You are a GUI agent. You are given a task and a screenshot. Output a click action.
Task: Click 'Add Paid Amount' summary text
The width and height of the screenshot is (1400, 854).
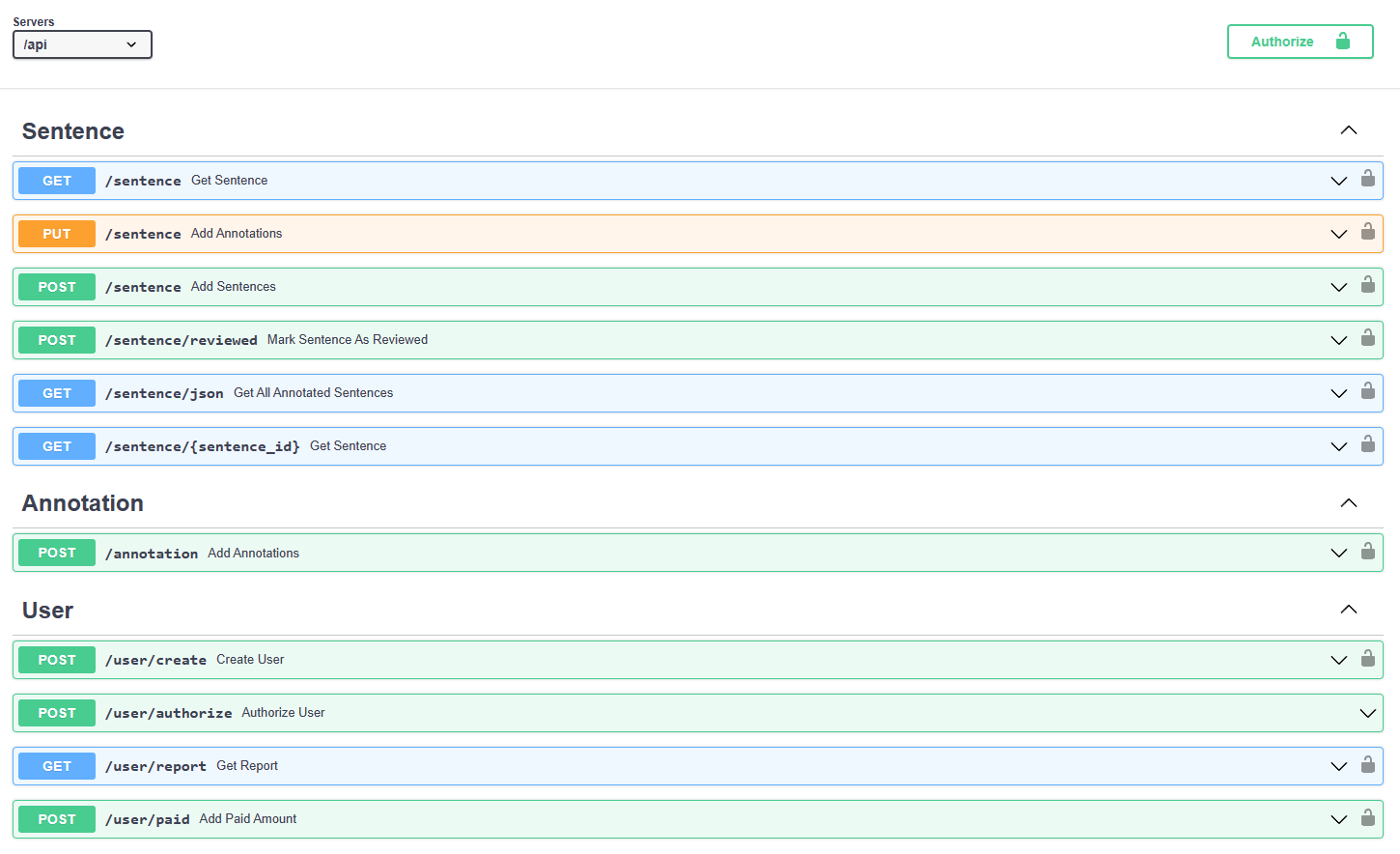[248, 819]
